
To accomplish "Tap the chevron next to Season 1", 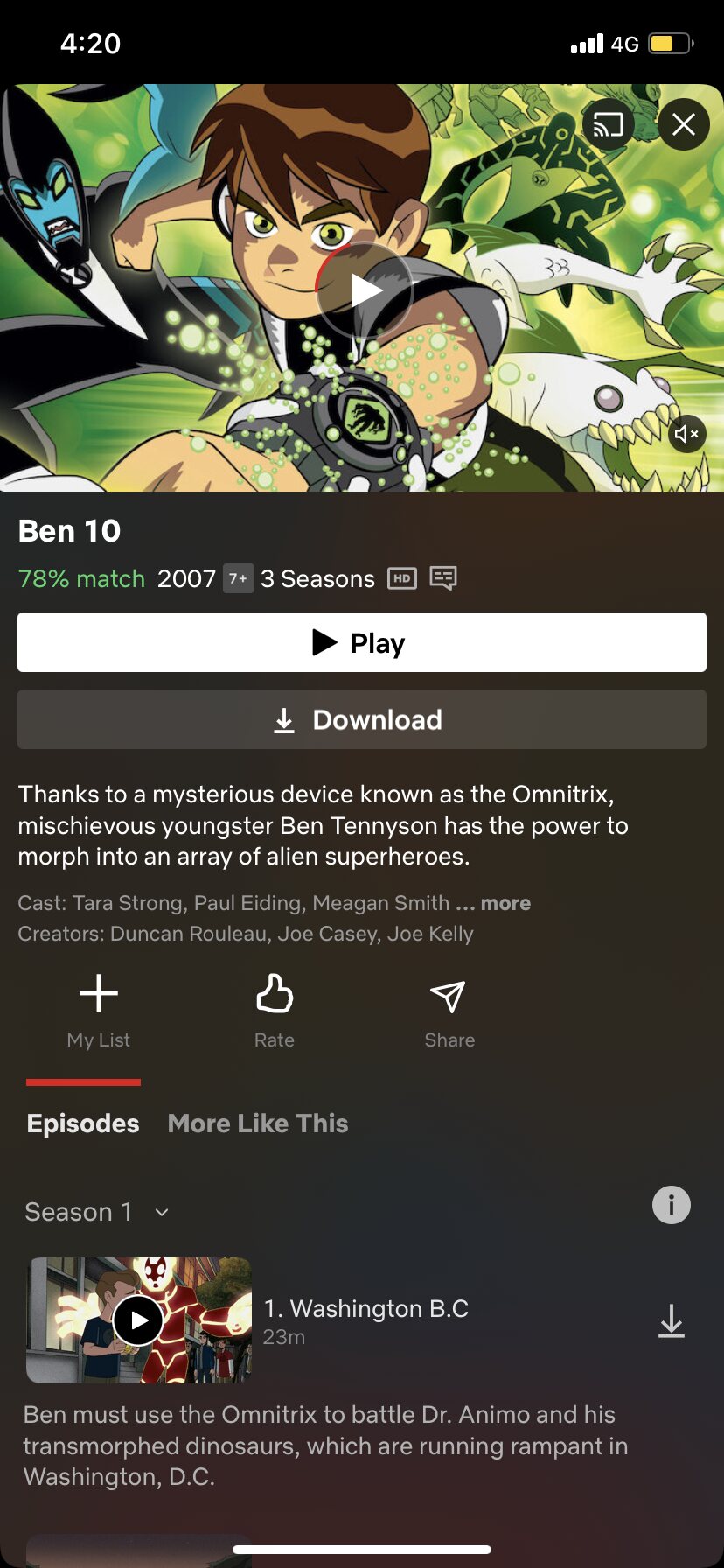I will pyautogui.click(x=162, y=1213).
